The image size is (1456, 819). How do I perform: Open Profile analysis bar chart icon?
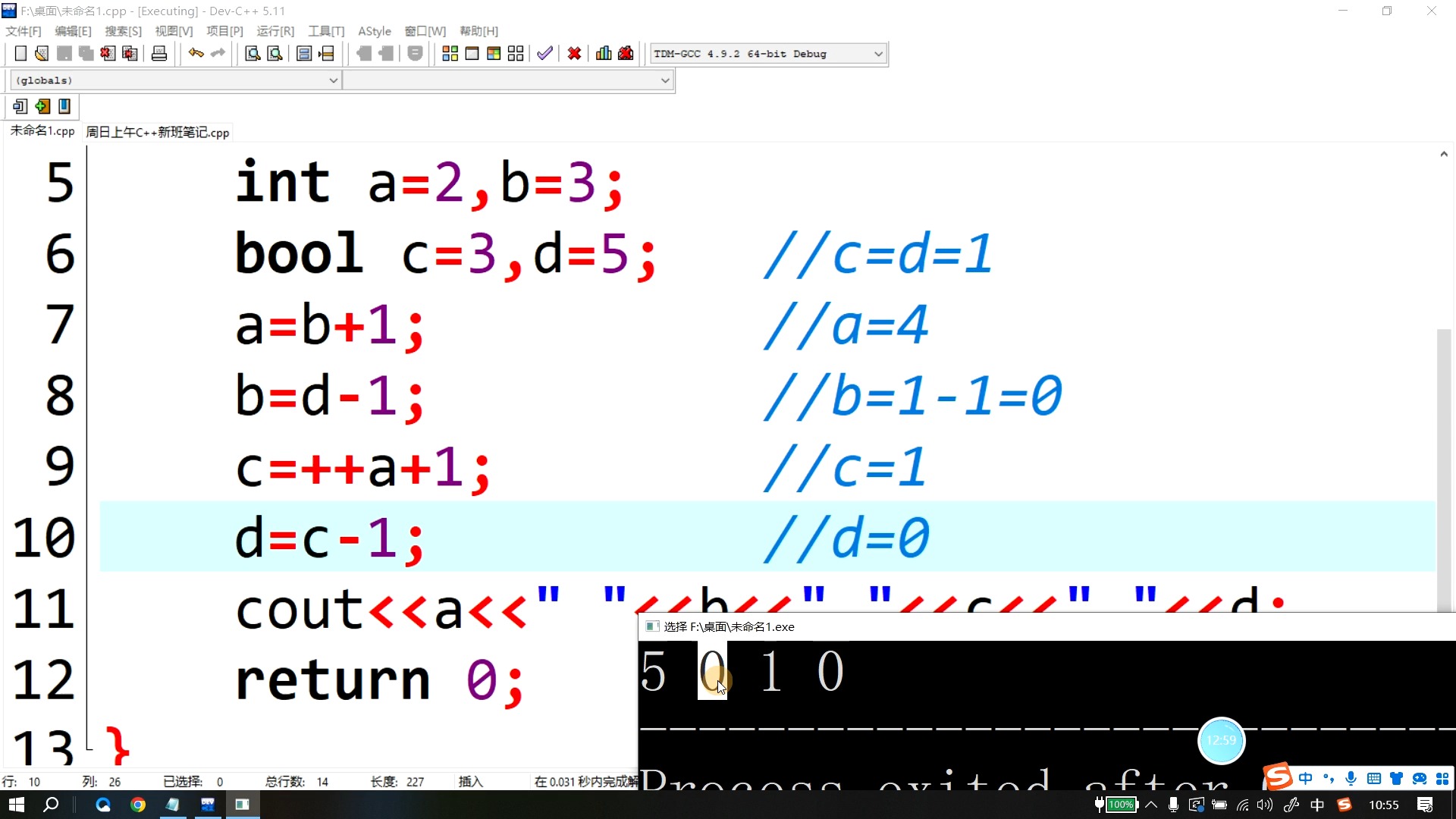(x=604, y=54)
